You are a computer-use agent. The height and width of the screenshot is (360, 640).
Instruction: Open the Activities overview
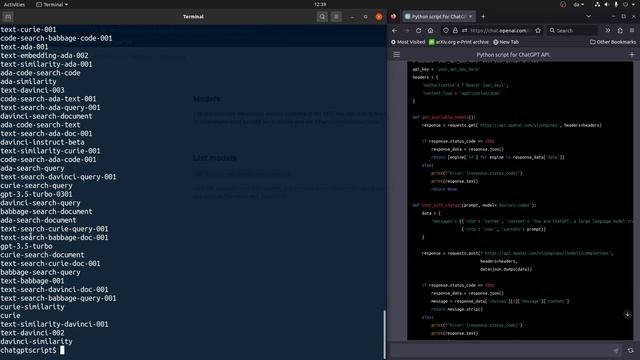click(14, 4)
